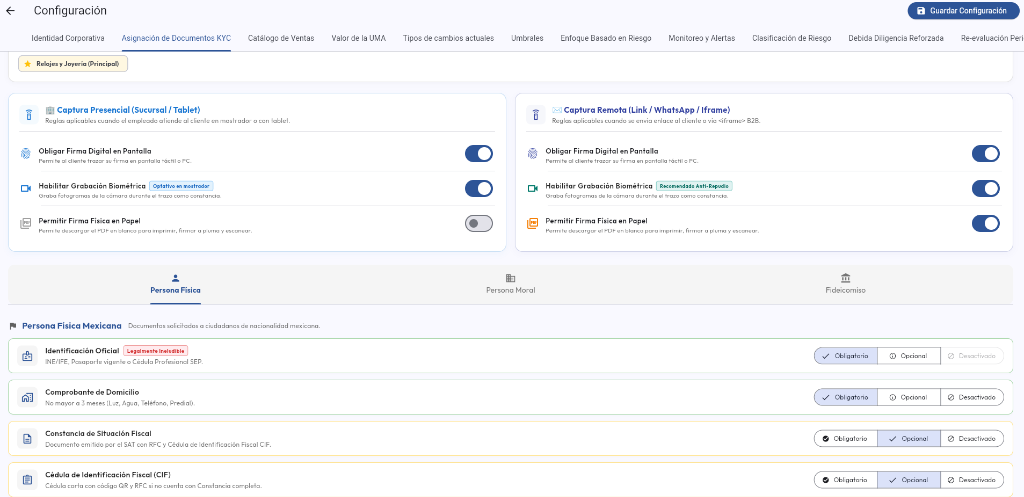Set Cédula de Identificación Fiscal to Opcional
1024x497 pixels.
[908, 479]
